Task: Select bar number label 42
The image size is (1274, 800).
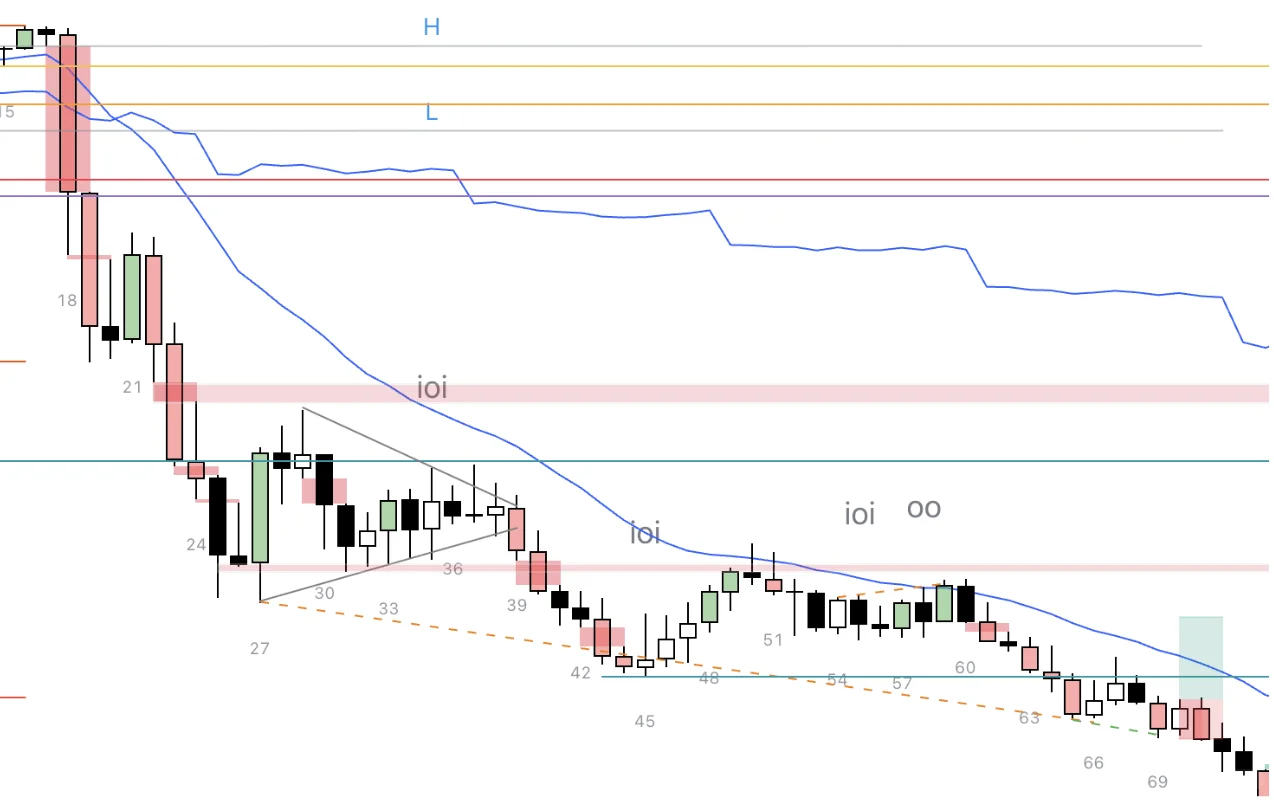Action: pyautogui.click(x=581, y=673)
